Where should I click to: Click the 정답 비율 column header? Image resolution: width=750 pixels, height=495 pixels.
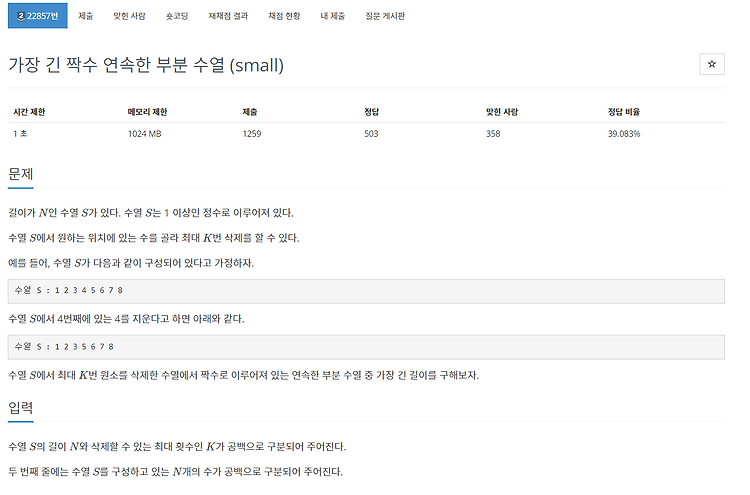pyautogui.click(x=624, y=112)
